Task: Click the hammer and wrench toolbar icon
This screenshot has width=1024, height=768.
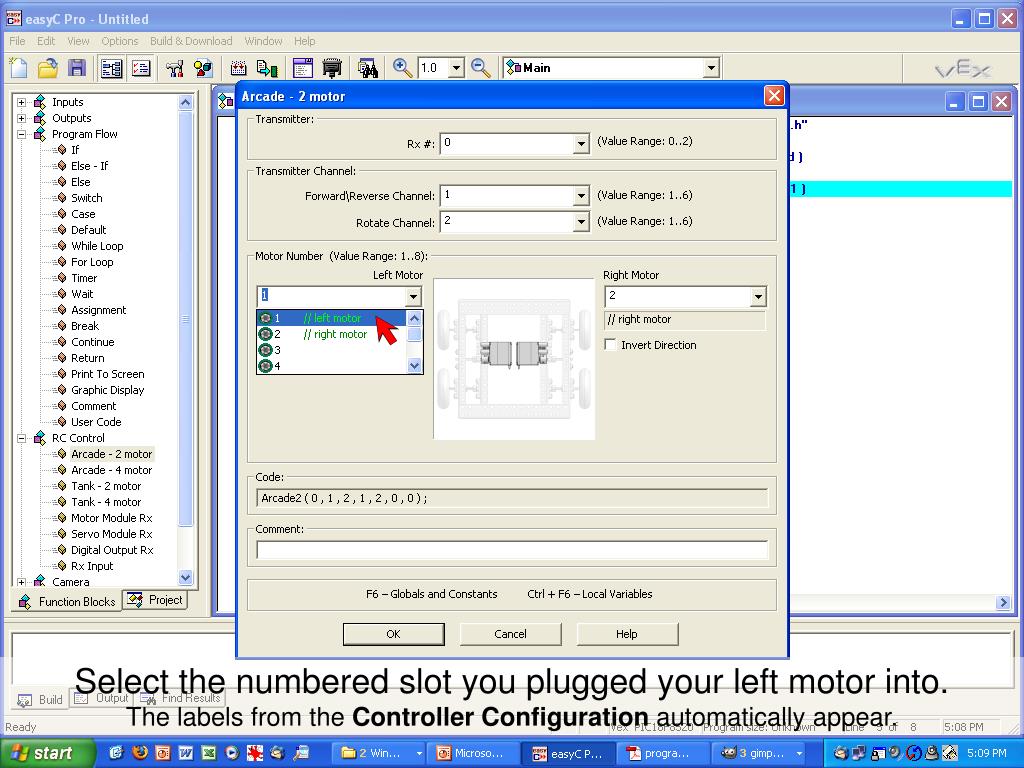Action: click(174, 68)
